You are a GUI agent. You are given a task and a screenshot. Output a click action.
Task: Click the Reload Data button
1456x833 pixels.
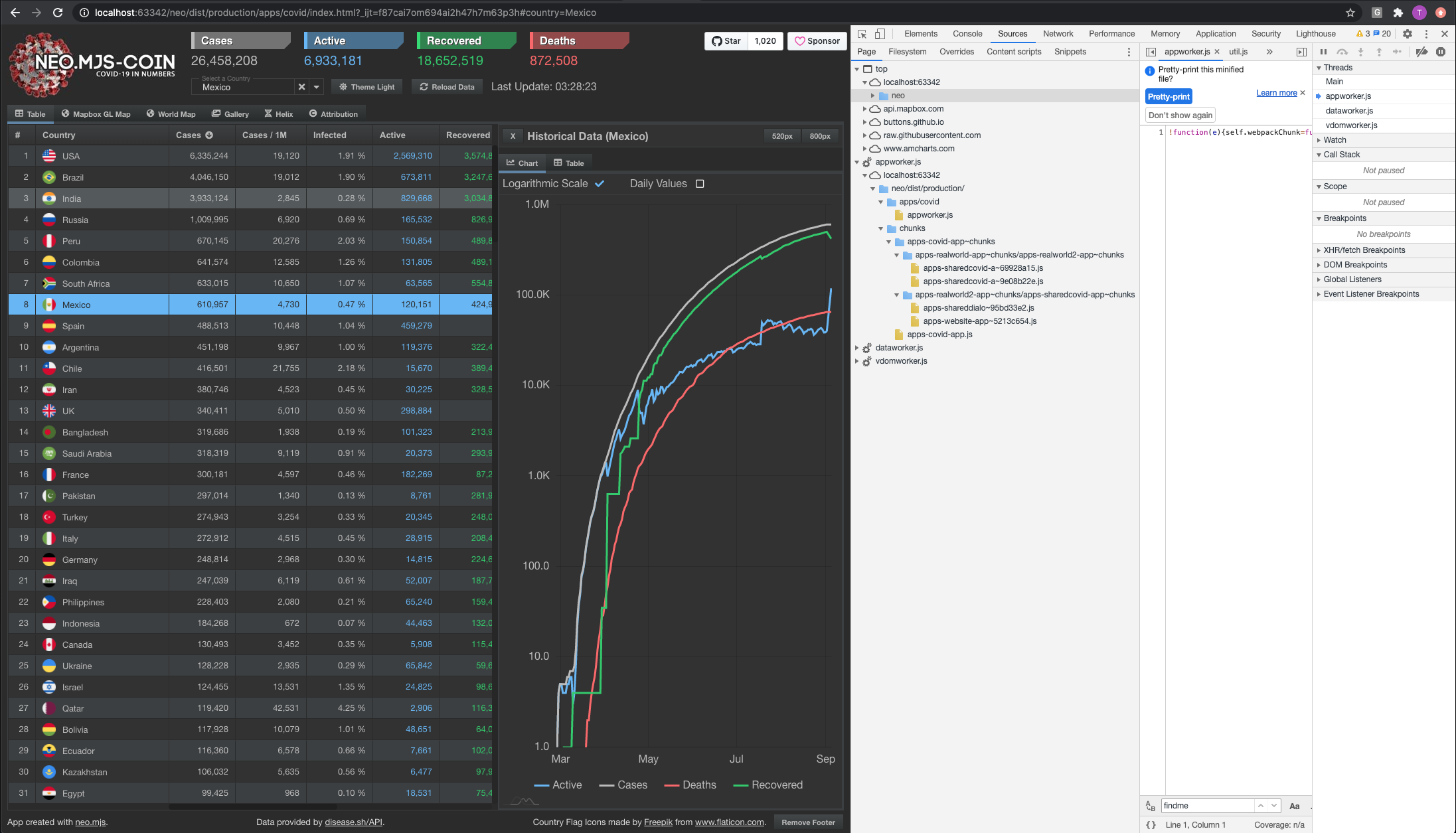(447, 87)
